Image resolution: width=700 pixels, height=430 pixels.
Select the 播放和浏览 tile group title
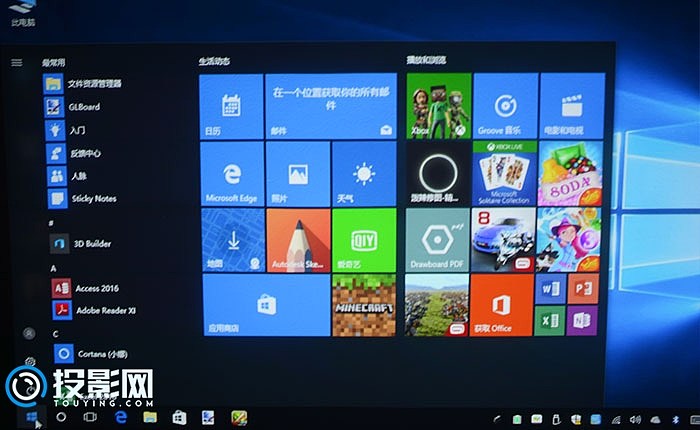tap(426, 60)
